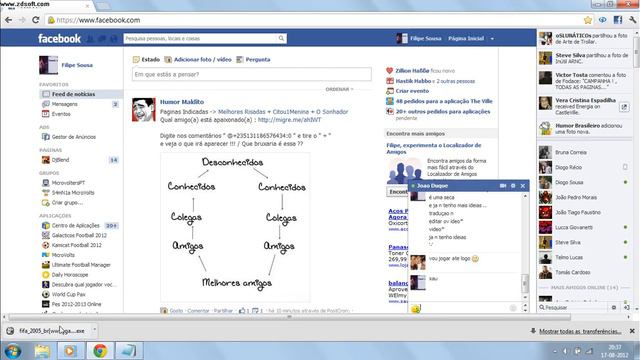Open Windows Start button

click(x=12, y=351)
